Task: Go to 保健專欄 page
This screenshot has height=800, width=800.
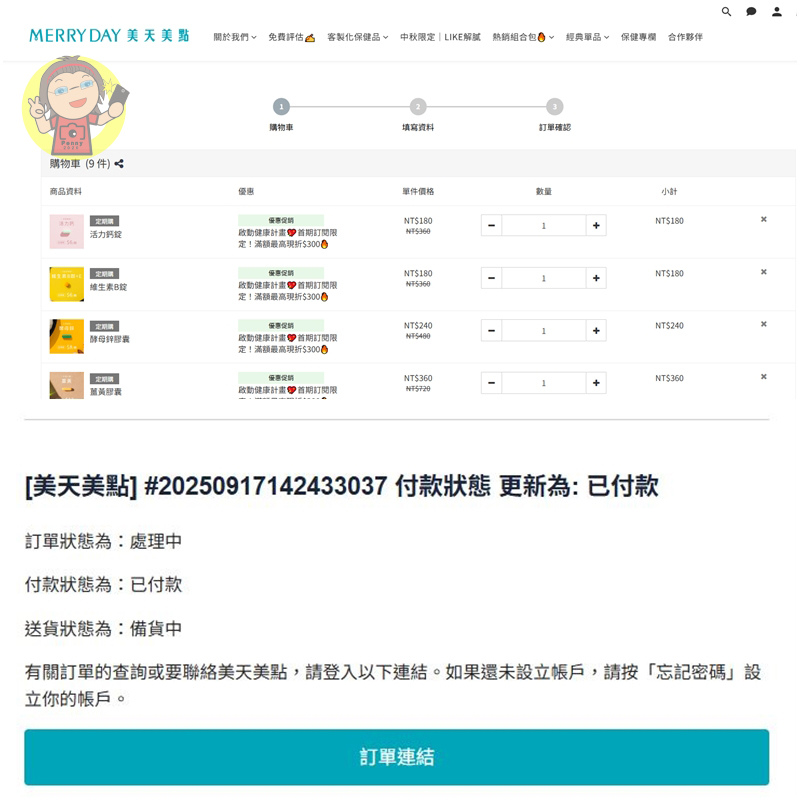Action: click(x=638, y=37)
